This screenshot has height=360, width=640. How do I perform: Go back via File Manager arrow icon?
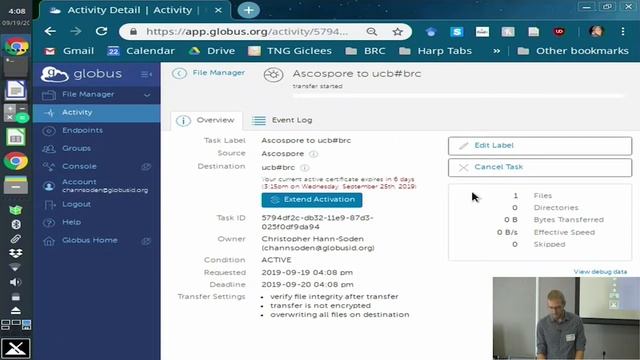click(x=179, y=73)
